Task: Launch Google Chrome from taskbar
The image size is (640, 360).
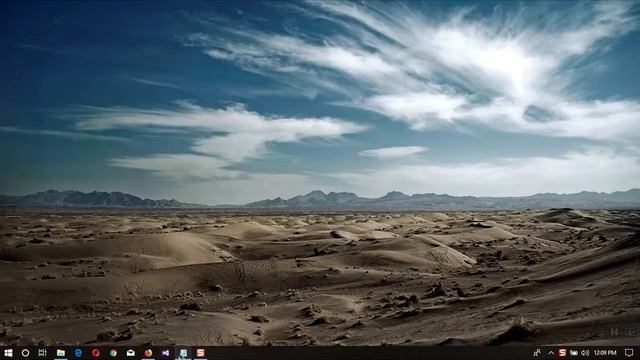Action: click(113, 353)
